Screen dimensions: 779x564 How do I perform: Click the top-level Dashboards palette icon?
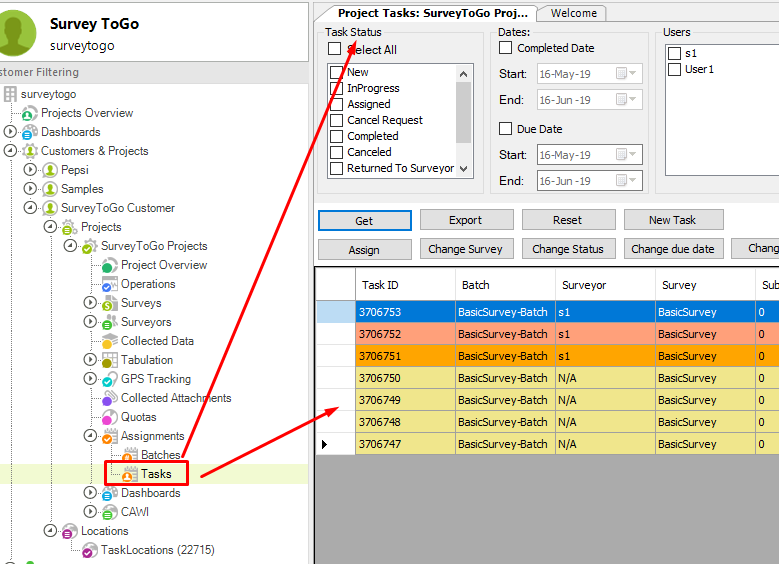29,132
